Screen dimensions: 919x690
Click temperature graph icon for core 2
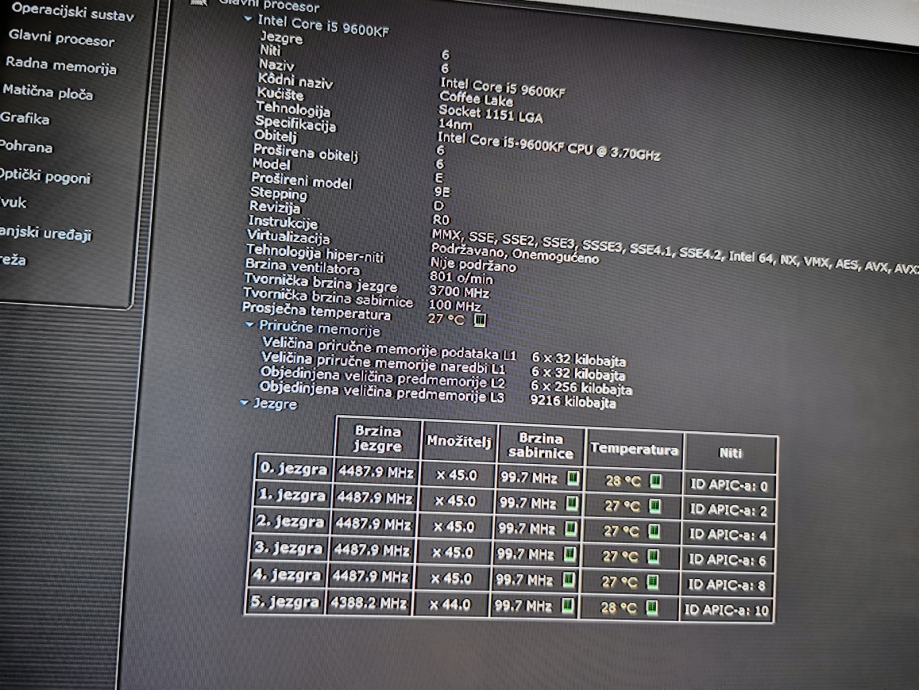tap(653, 531)
